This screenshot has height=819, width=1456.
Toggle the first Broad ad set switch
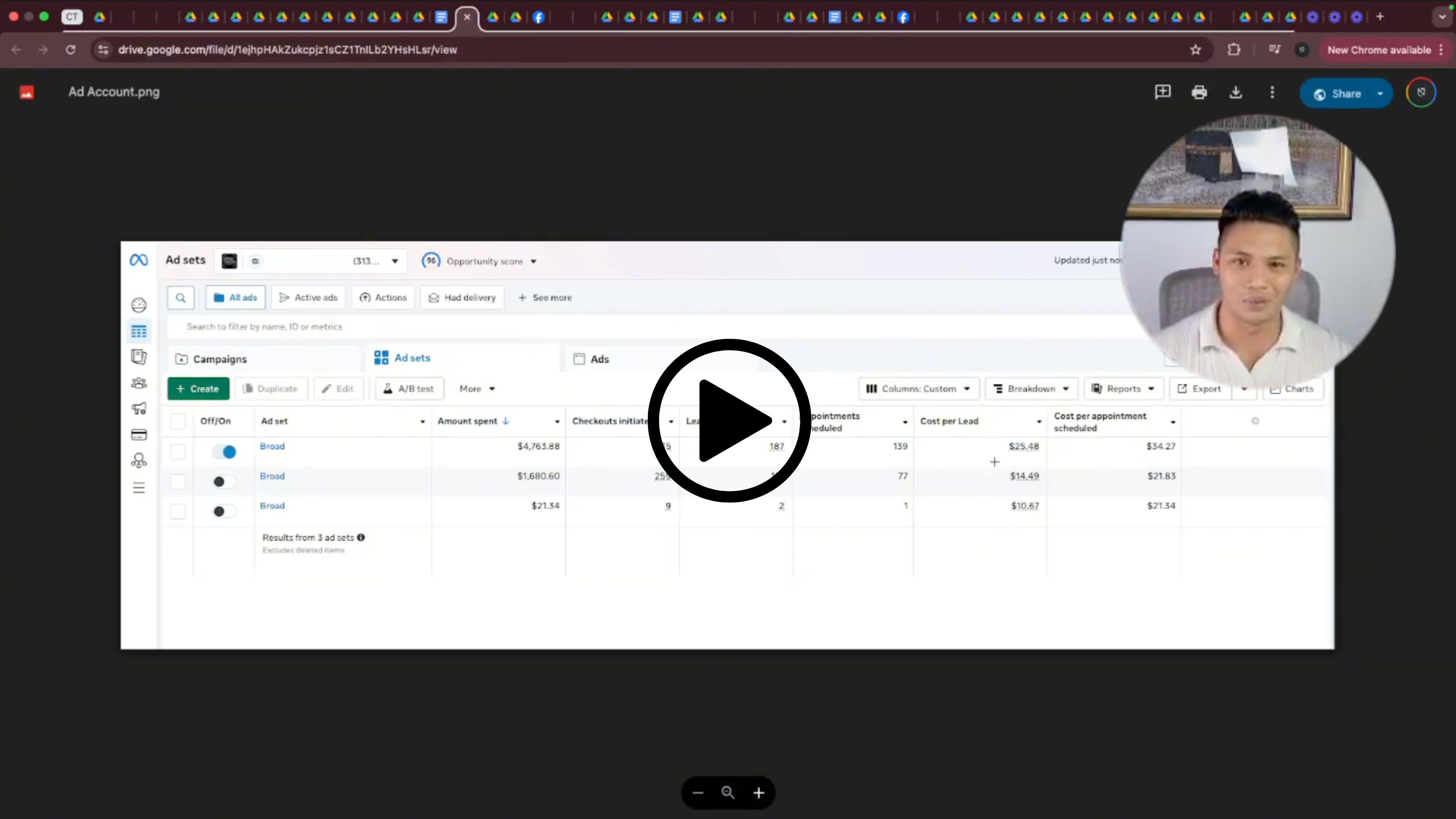224,452
